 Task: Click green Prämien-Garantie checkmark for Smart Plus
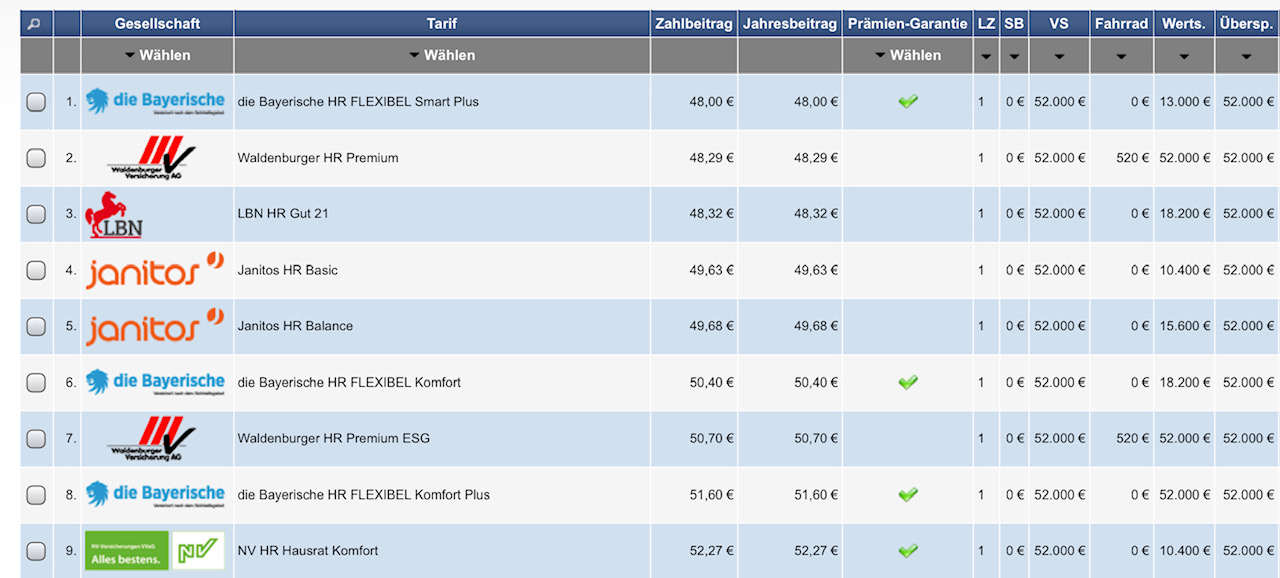click(x=908, y=102)
